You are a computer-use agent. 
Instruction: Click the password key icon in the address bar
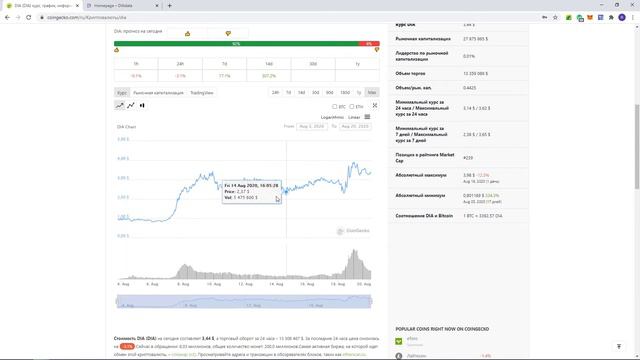[x=544, y=18]
